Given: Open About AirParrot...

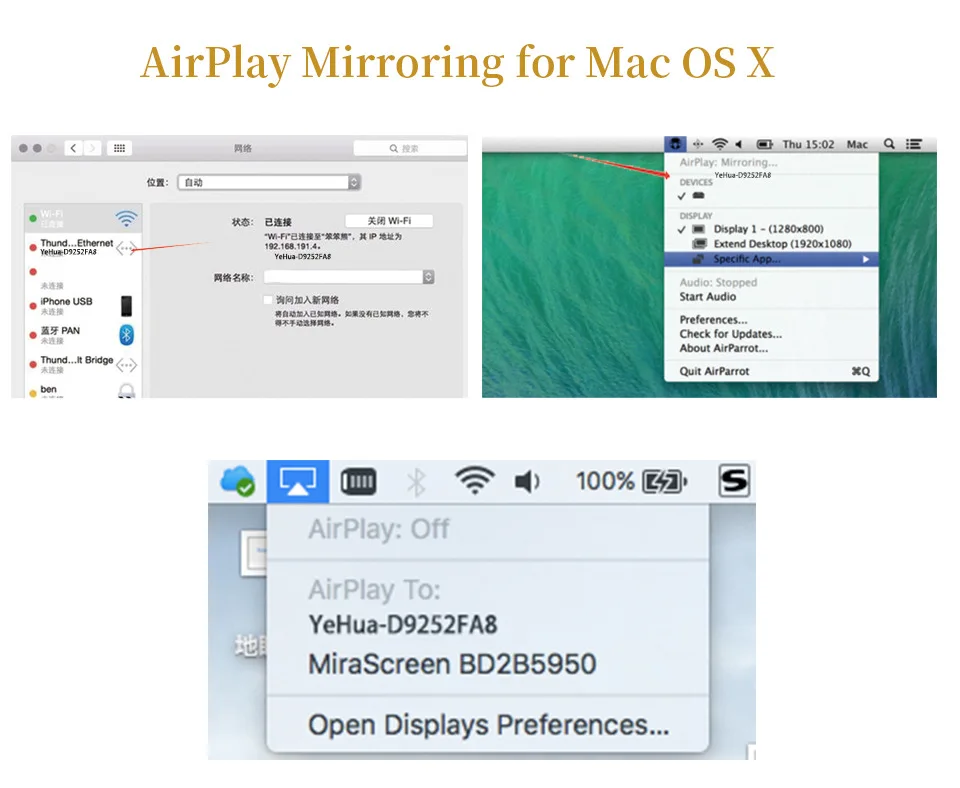Looking at the screenshot, I should (724, 348).
